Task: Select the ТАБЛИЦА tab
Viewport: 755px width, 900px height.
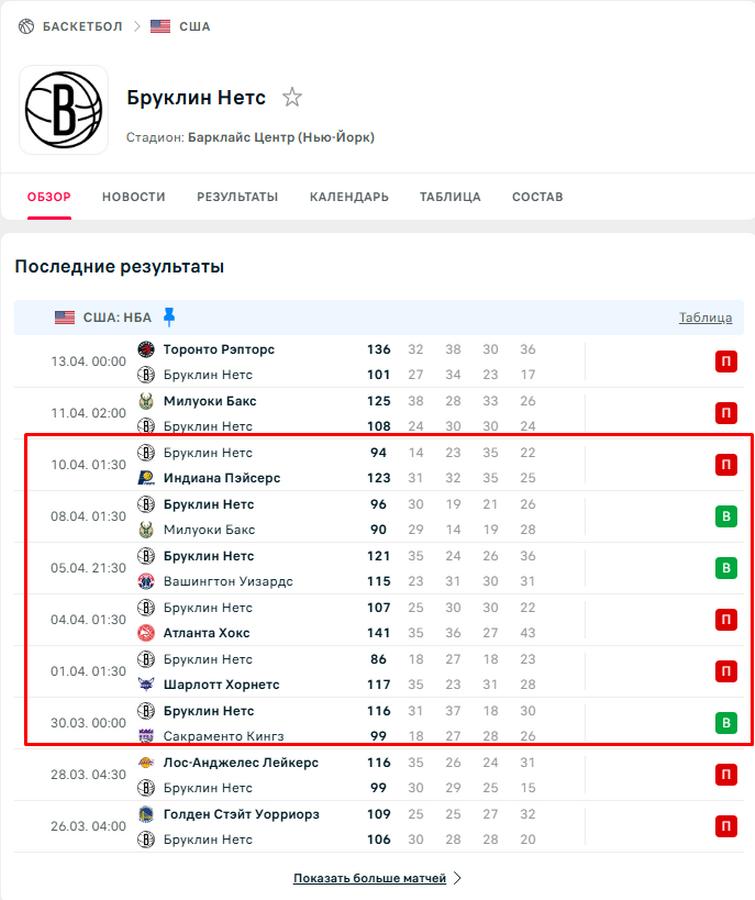Action: [x=450, y=197]
